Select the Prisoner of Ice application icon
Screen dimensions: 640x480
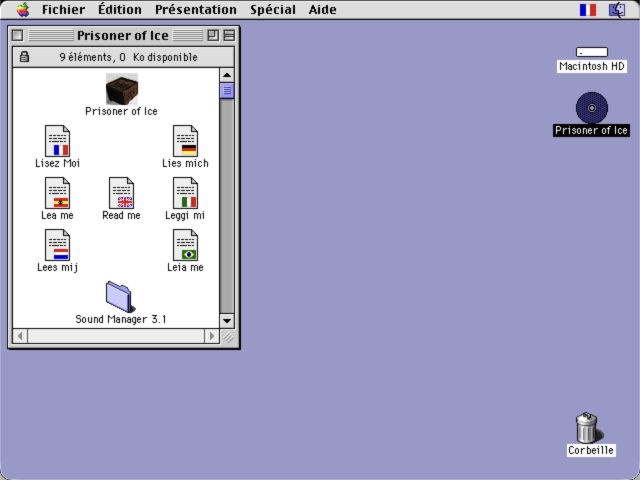122,89
